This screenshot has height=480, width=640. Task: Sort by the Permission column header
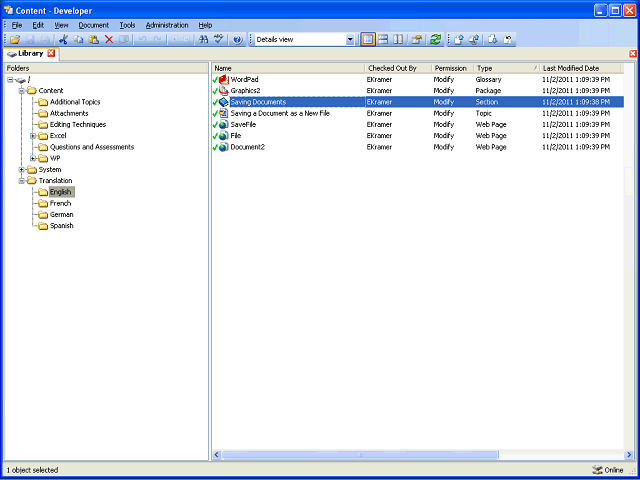coord(453,68)
